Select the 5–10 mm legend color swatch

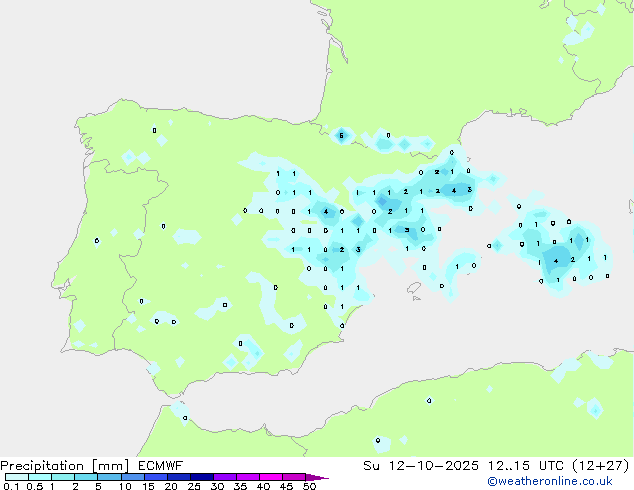point(109,477)
